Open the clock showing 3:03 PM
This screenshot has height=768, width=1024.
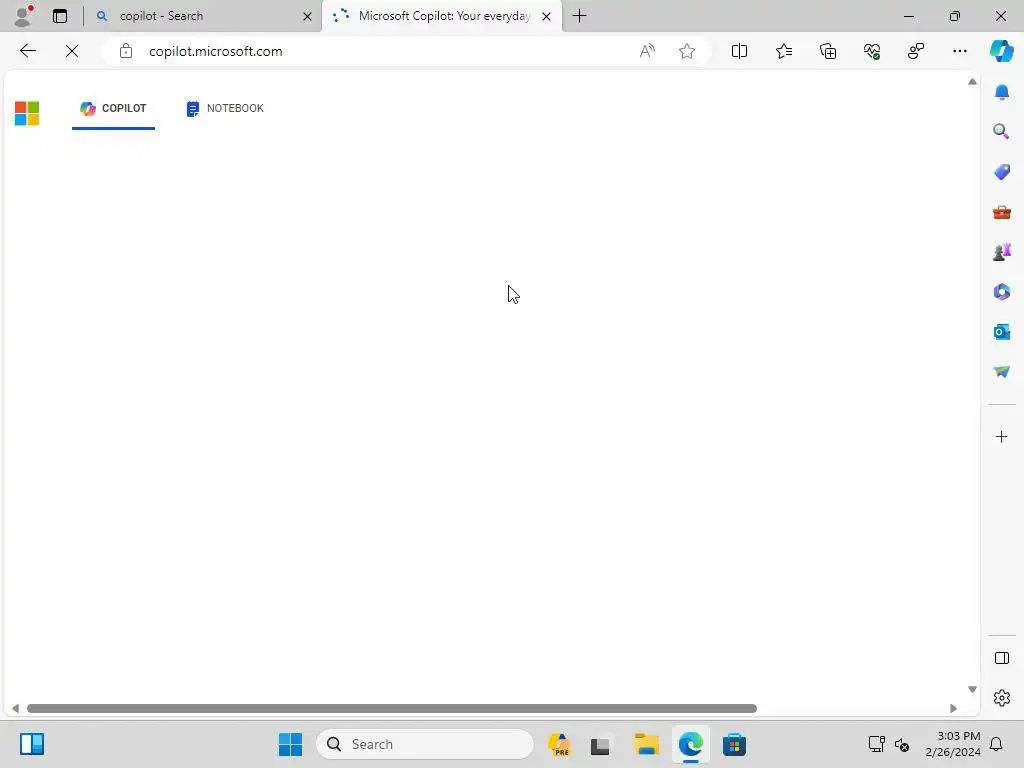952,744
